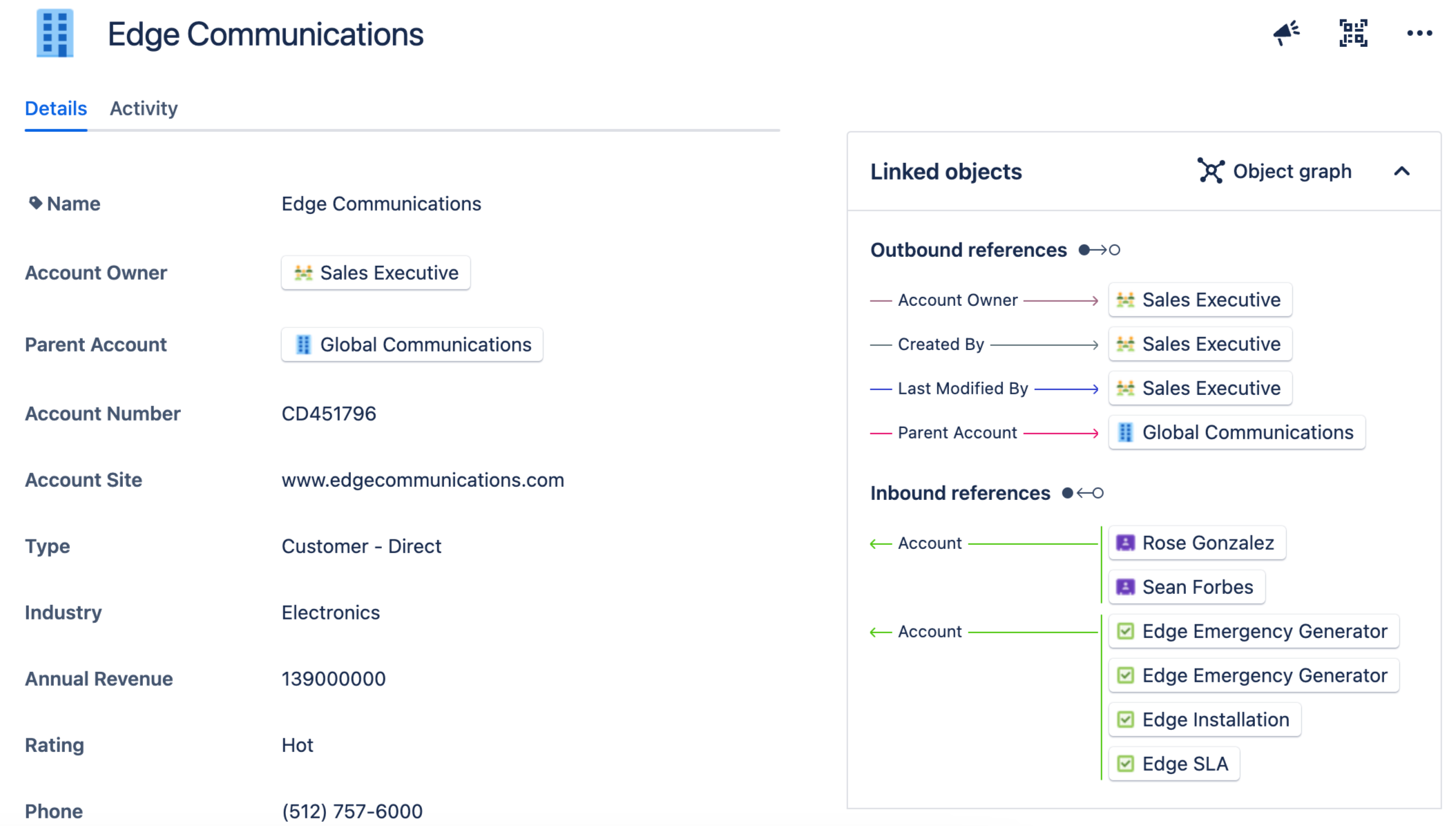Open Sales Executive in Account Owner field

pyautogui.click(x=376, y=273)
